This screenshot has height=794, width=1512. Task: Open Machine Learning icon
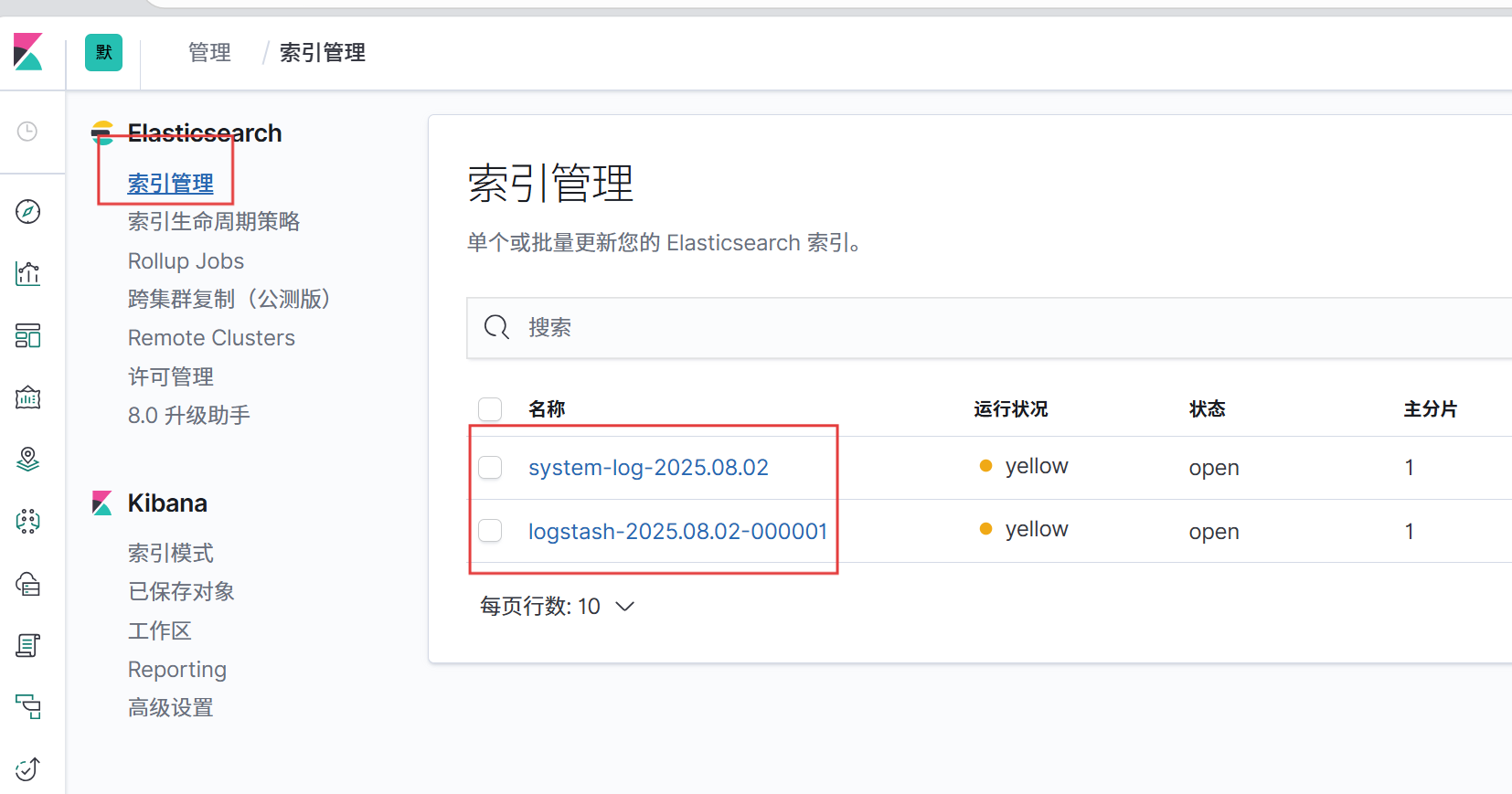pyautogui.click(x=28, y=521)
